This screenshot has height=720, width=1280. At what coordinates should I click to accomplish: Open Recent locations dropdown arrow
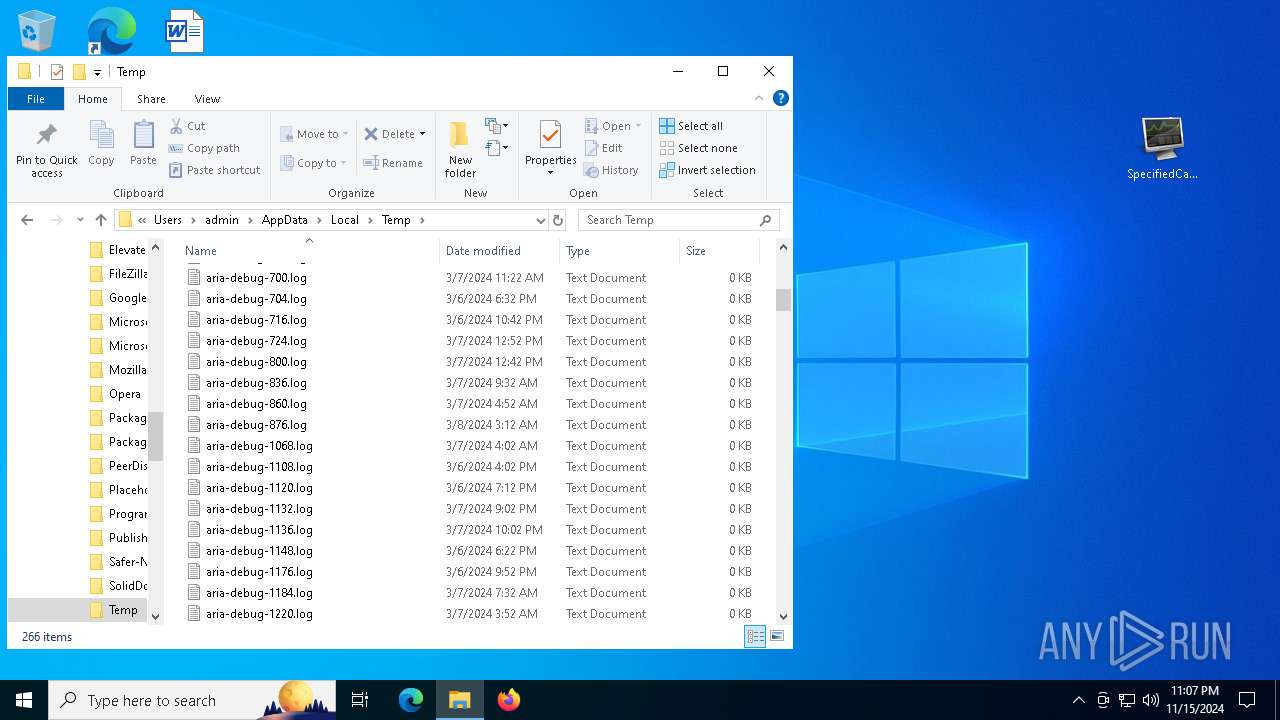[80, 220]
